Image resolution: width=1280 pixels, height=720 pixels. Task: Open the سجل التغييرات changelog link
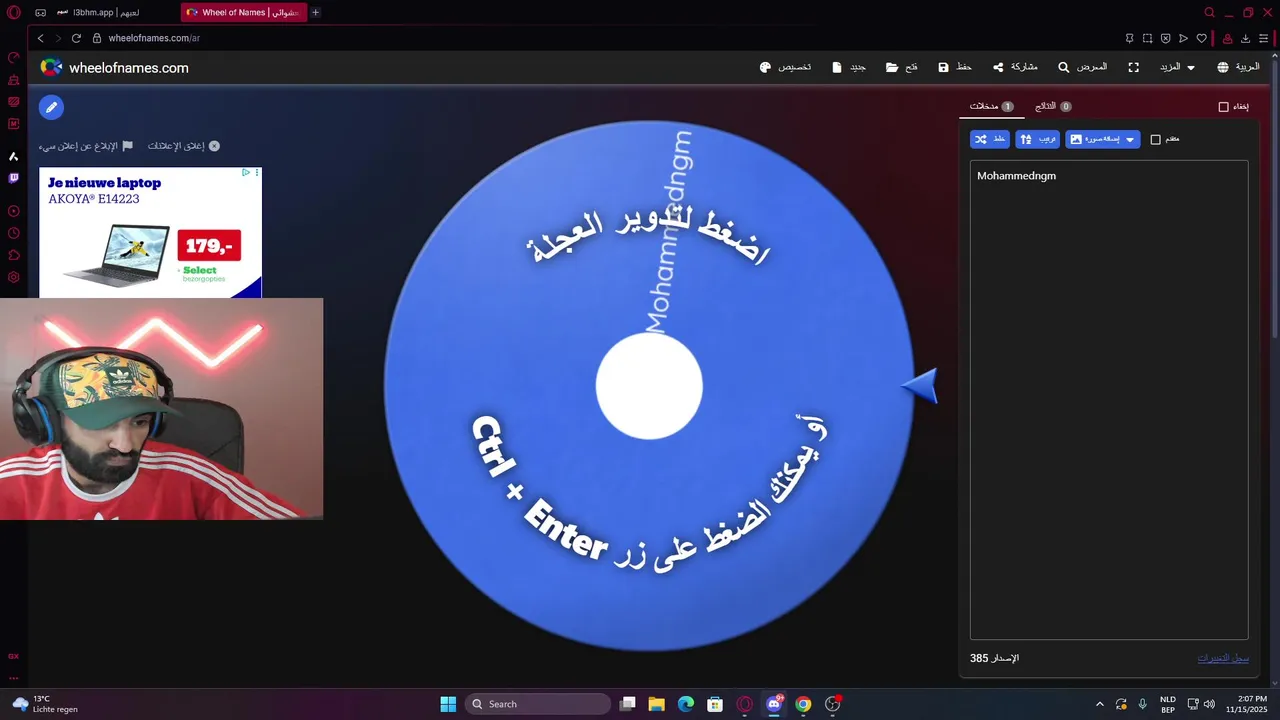pyautogui.click(x=1223, y=658)
